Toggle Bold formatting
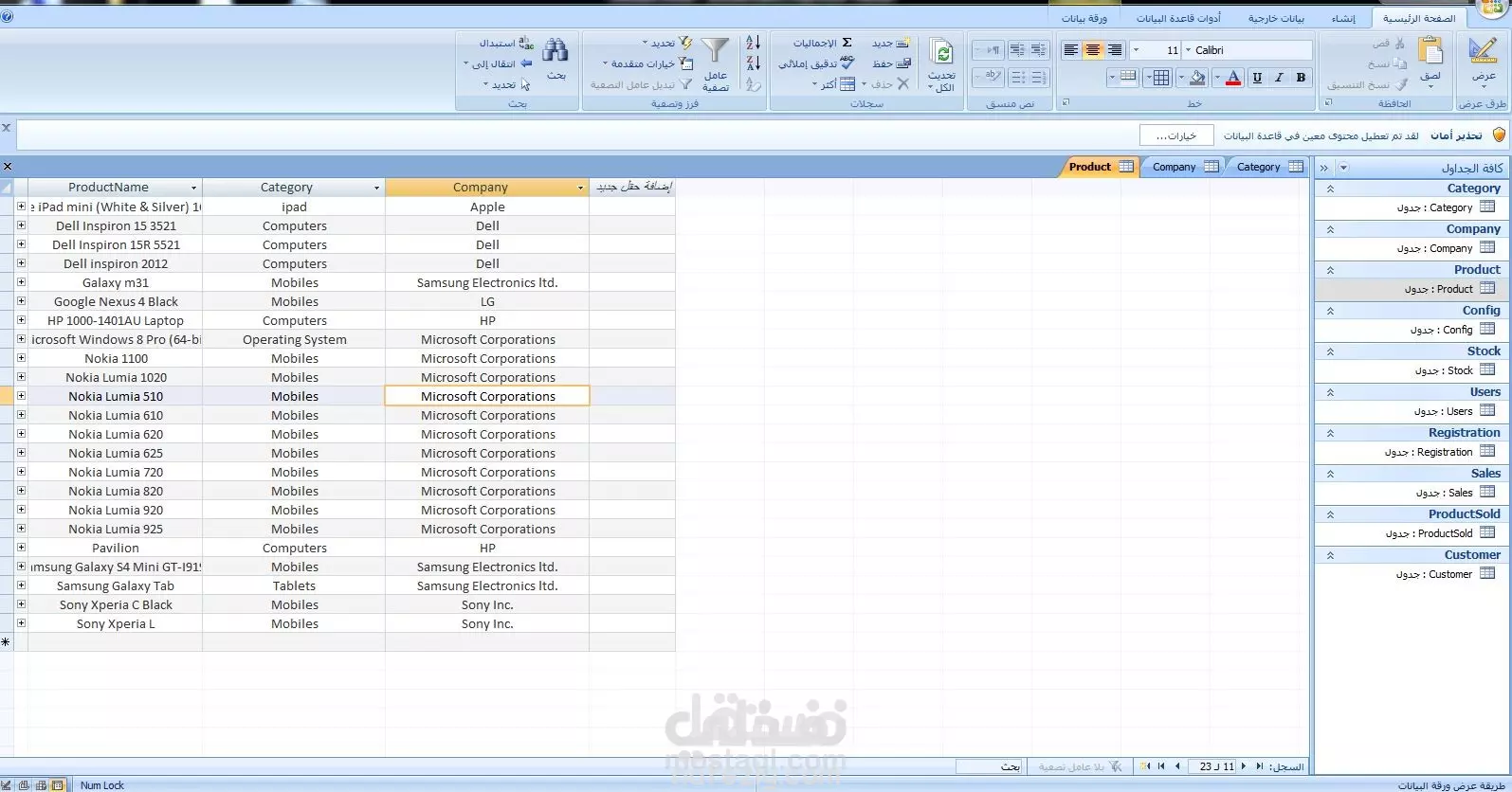This screenshot has width=1512, height=792. point(1301,78)
